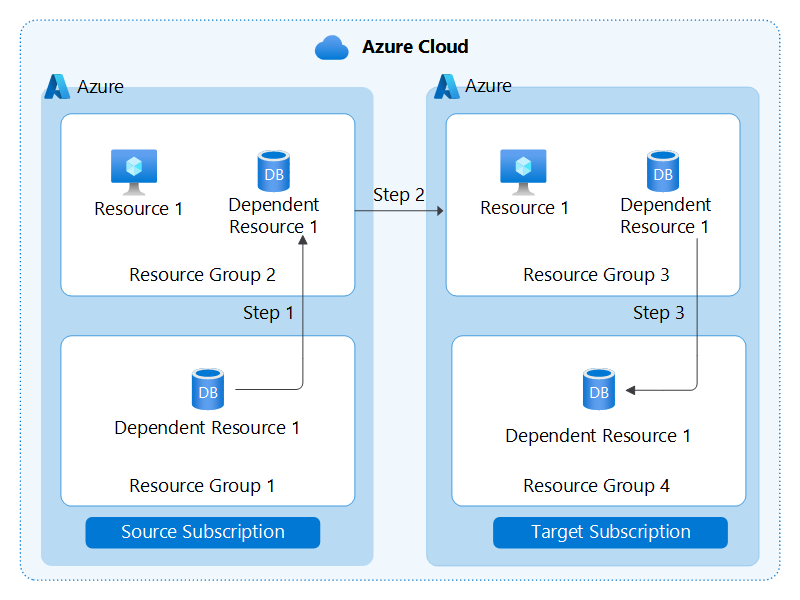
Task: Click the Azure Cloud icon at the top
Action: pyautogui.click(x=330, y=46)
